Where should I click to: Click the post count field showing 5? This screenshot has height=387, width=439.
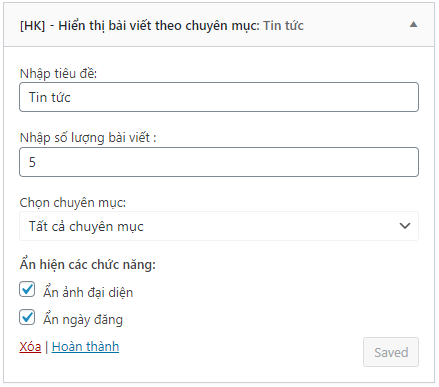[219, 162]
